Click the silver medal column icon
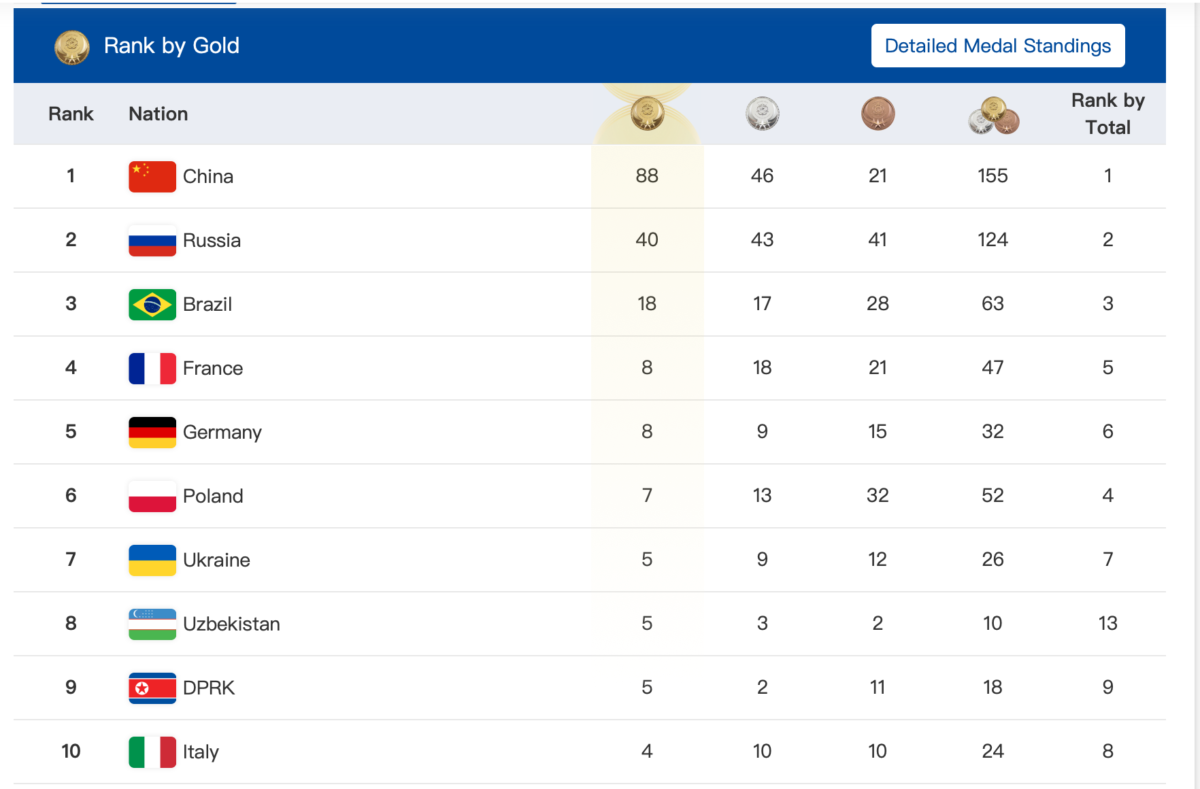Viewport: 1200px width, 789px height. (x=762, y=114)
